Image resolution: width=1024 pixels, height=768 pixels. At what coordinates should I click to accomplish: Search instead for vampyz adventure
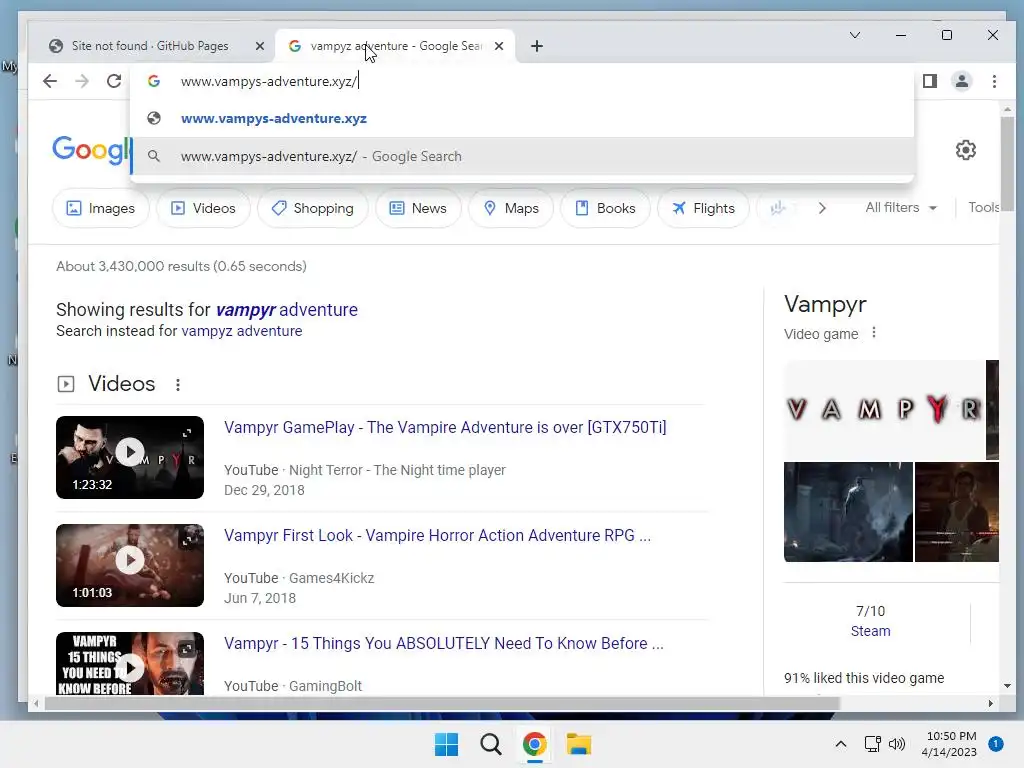click(242, 331)
